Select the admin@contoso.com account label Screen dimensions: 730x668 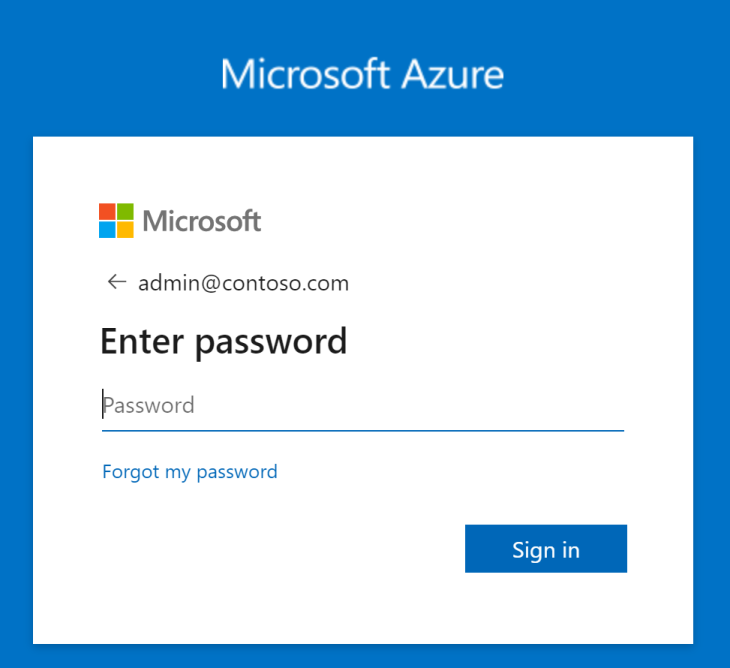pyautogui.click(x=243, y=283)
